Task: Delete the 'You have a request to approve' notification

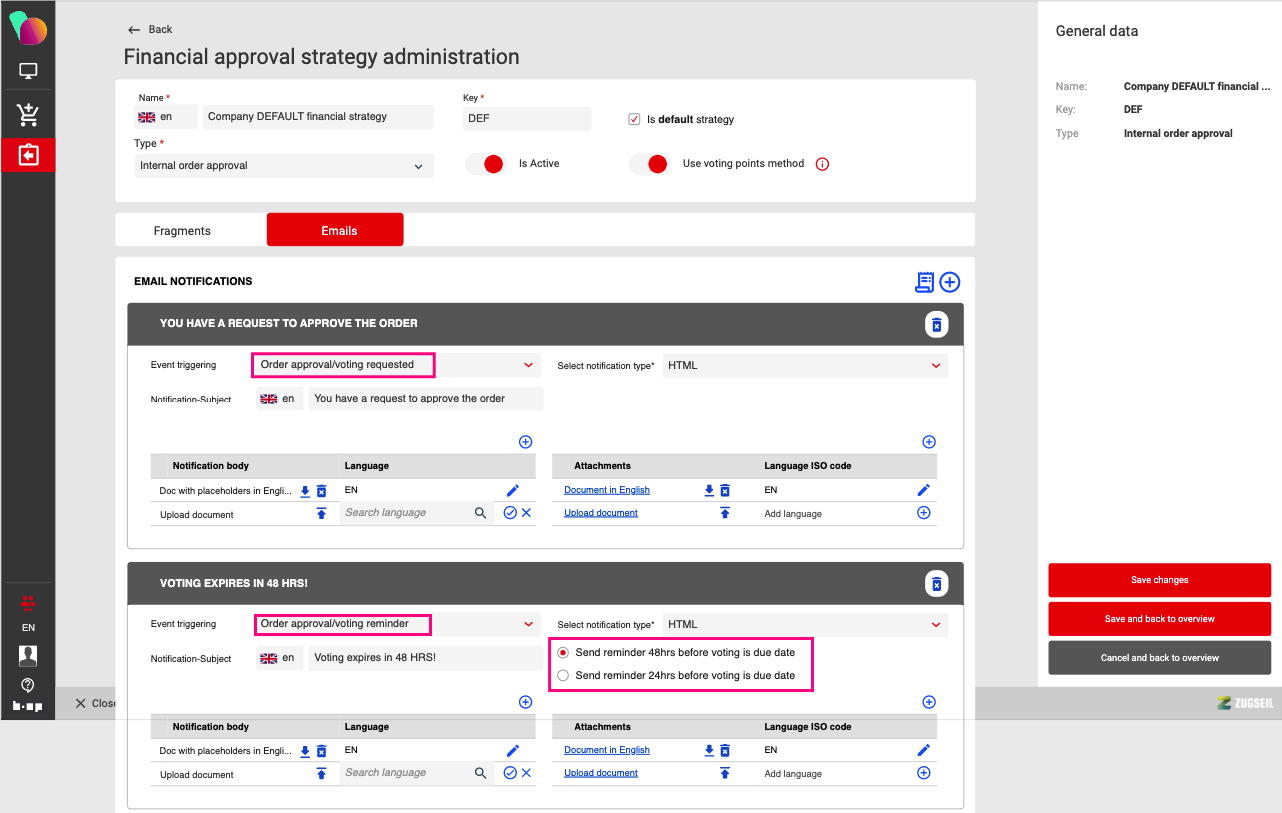Action: coord(936,324)
